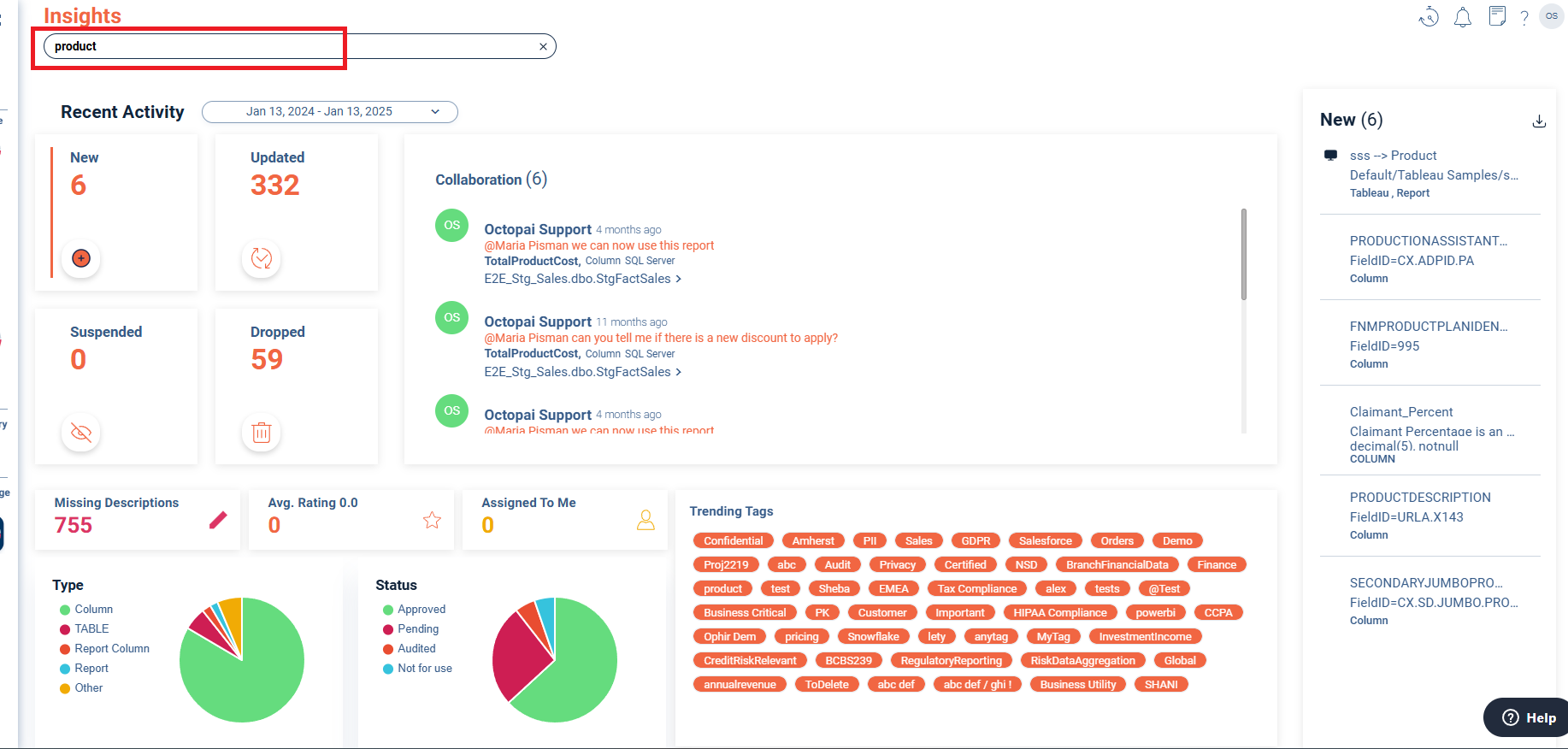Click the Updated refresh-check icon
The width and height of the screenshot is (1568, 749).
262,258
